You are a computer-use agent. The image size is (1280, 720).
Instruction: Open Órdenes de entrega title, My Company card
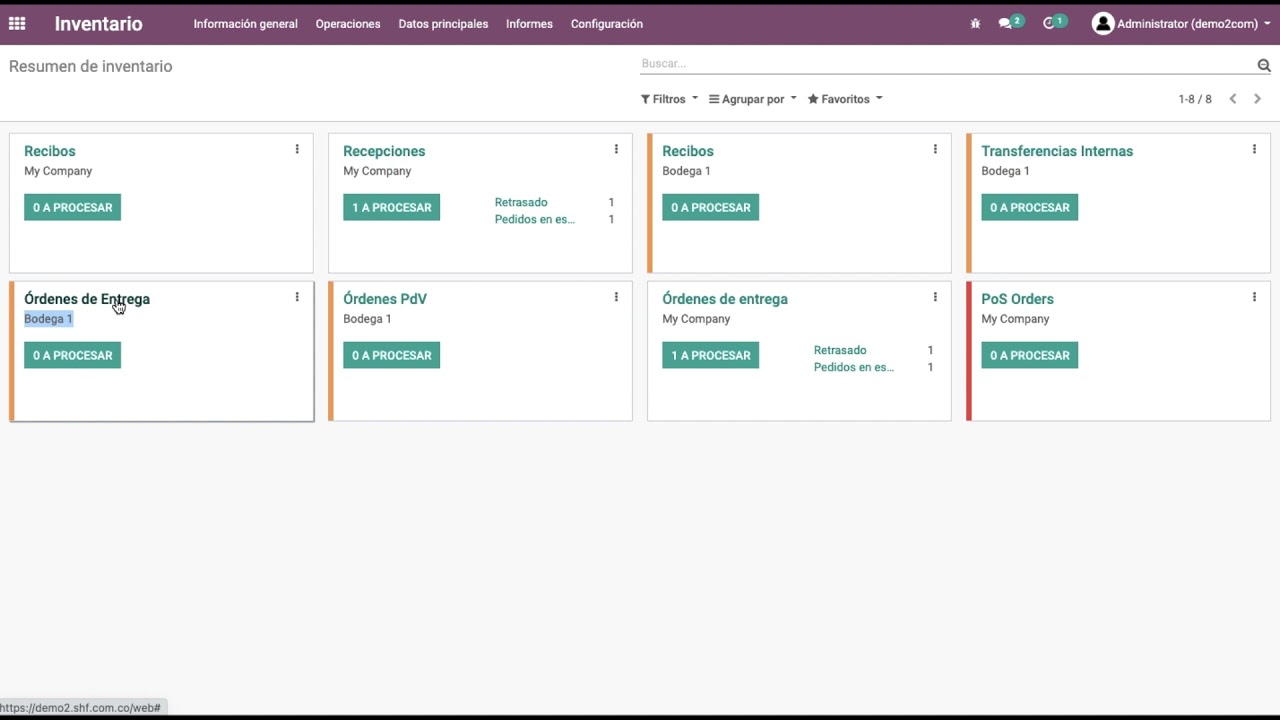(x=725, y=299)
